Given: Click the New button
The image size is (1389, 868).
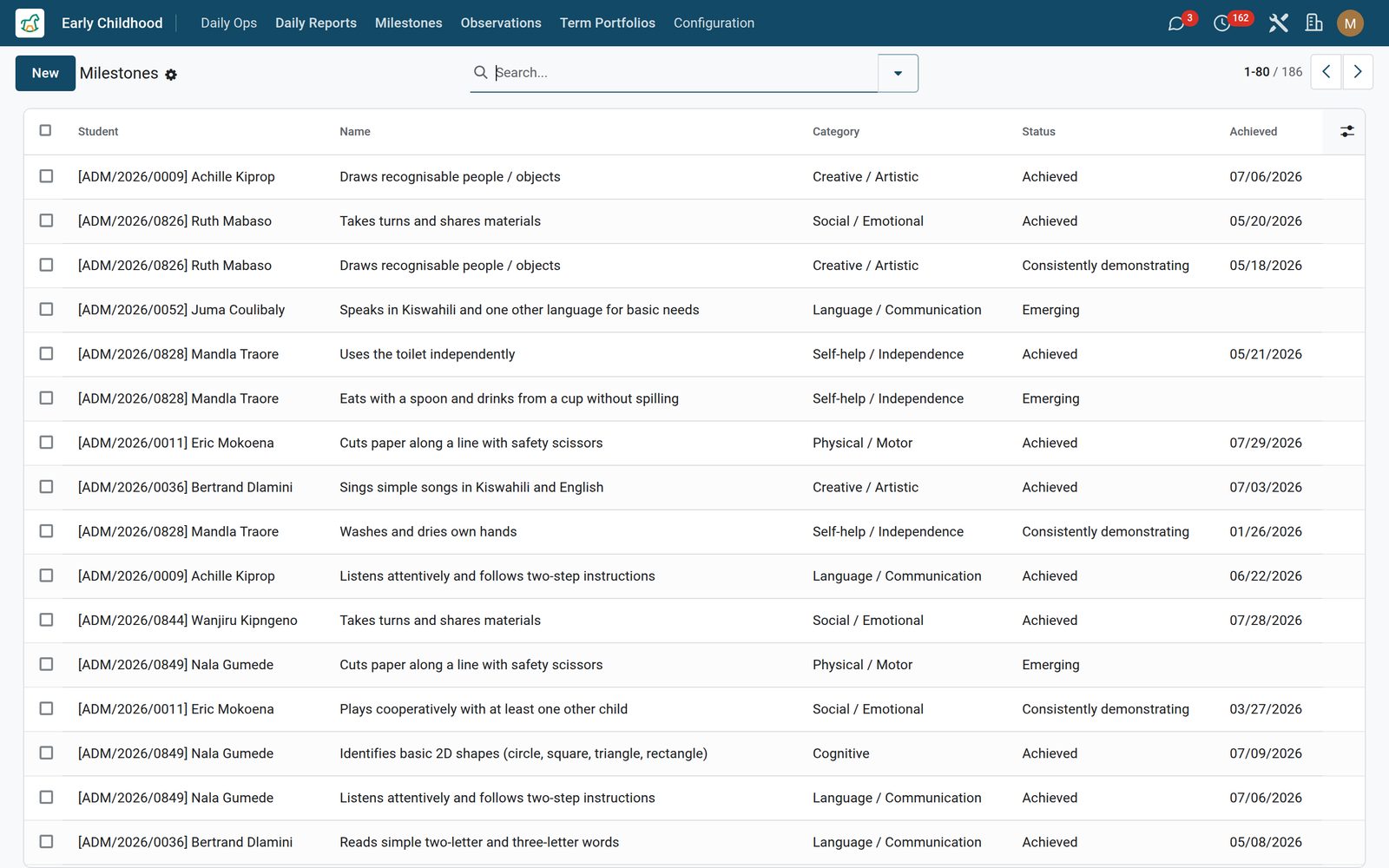Looking at the screenshot, I should tap(45, 73).
